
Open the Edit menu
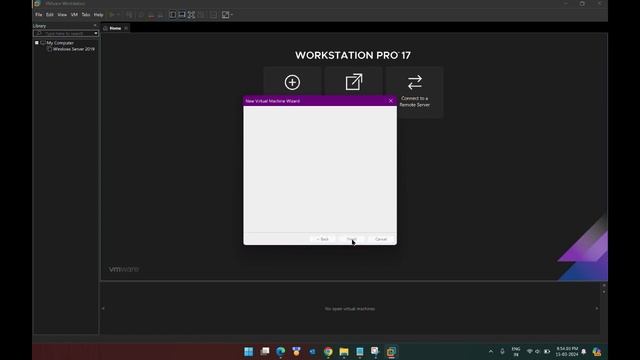[50, 15]
